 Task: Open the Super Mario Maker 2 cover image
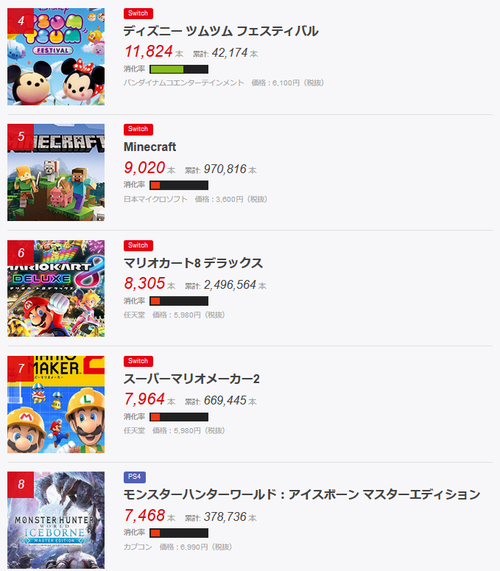(56, 404)
